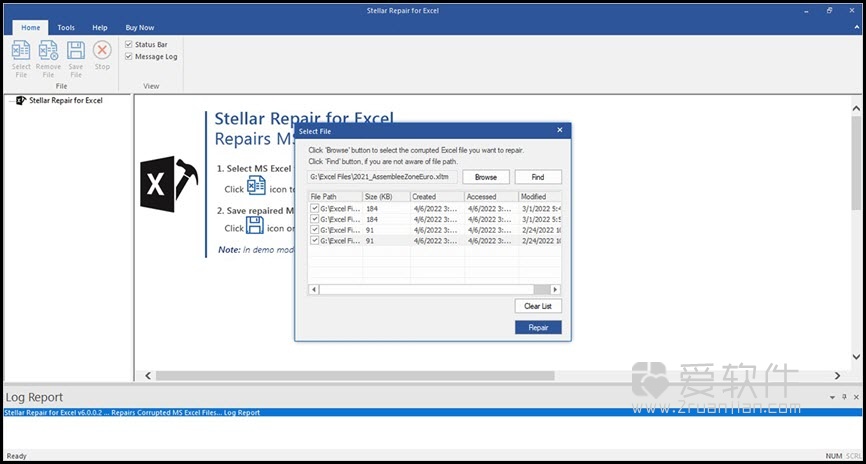Click the Browse button
This screenshot has height=464, width=866.
(x=485, y=177)
